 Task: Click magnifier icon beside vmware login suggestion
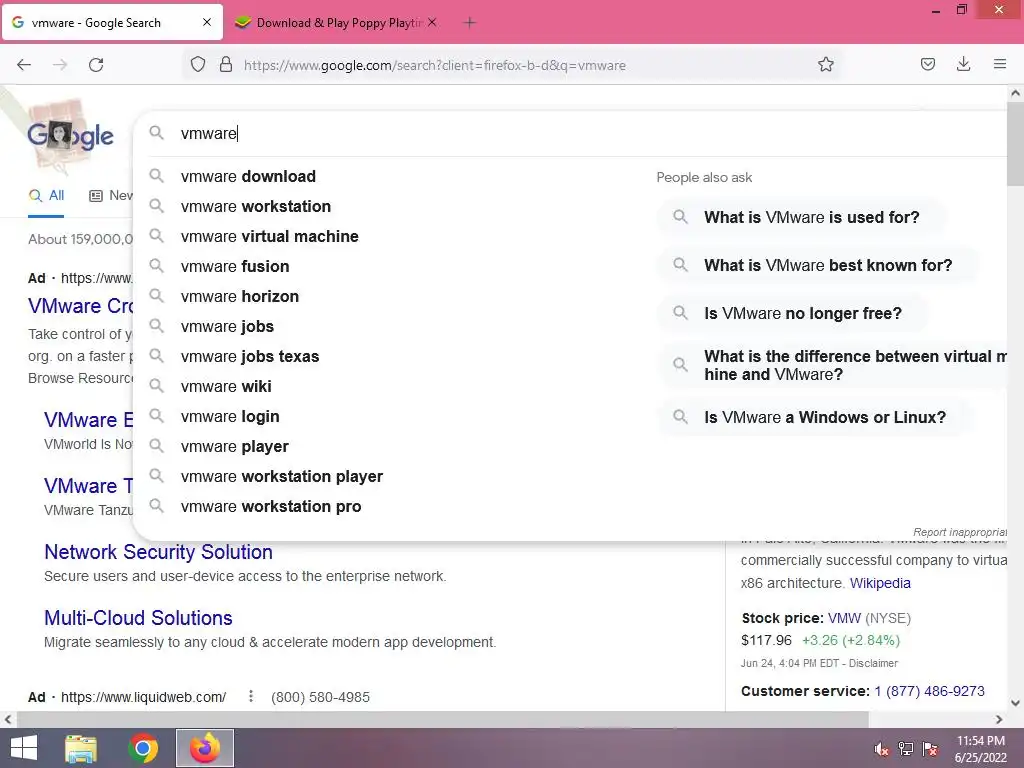point(156,415)
